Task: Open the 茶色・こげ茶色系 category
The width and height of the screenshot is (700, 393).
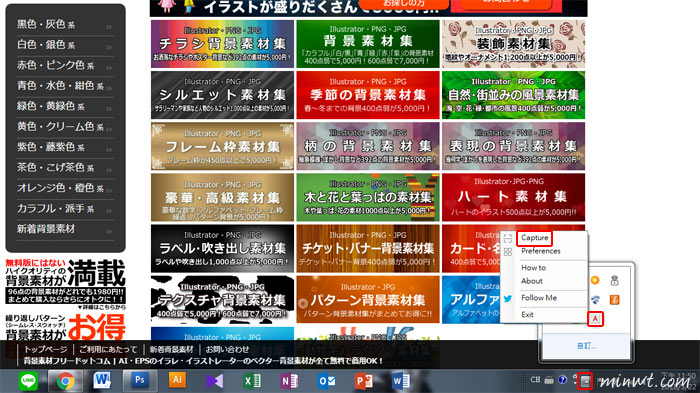Action: [x=65, y=168]
